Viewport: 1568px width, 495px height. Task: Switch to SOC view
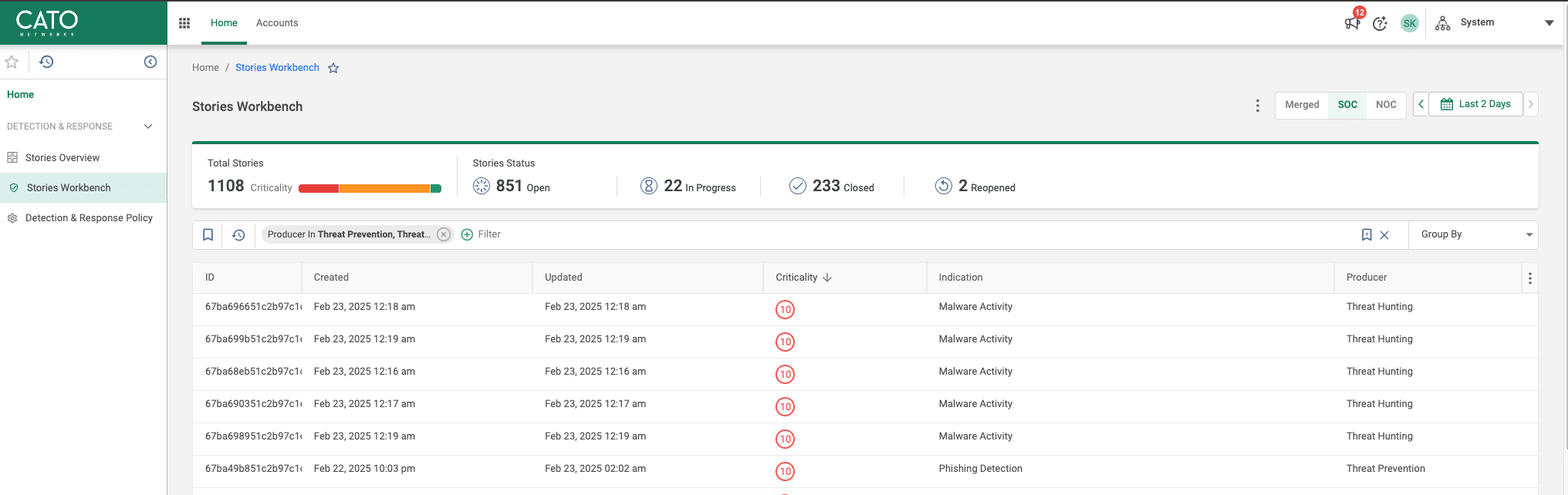click(x=1347, y=105)
